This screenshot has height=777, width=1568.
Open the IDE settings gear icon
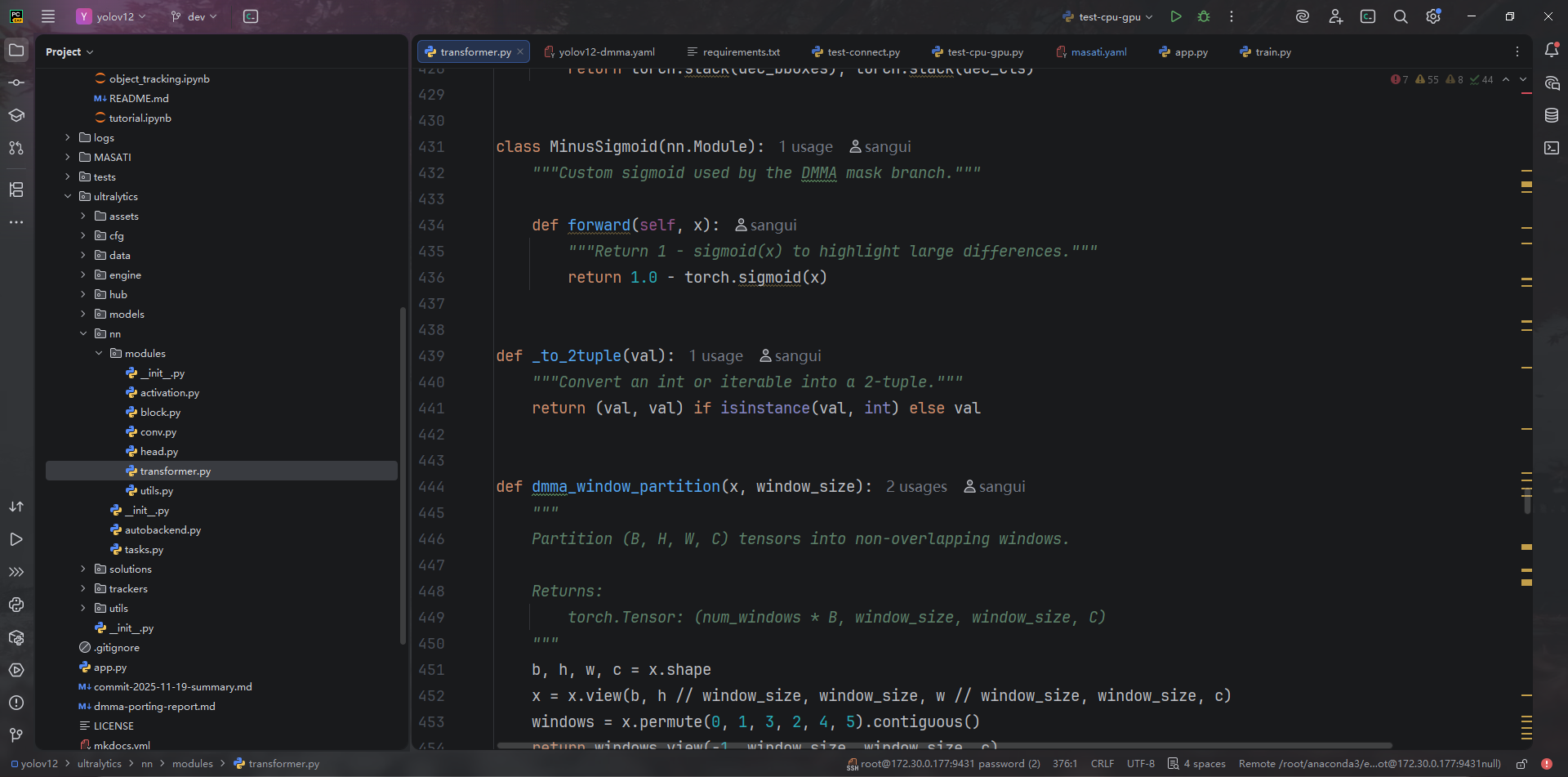tap(1433, 16)
